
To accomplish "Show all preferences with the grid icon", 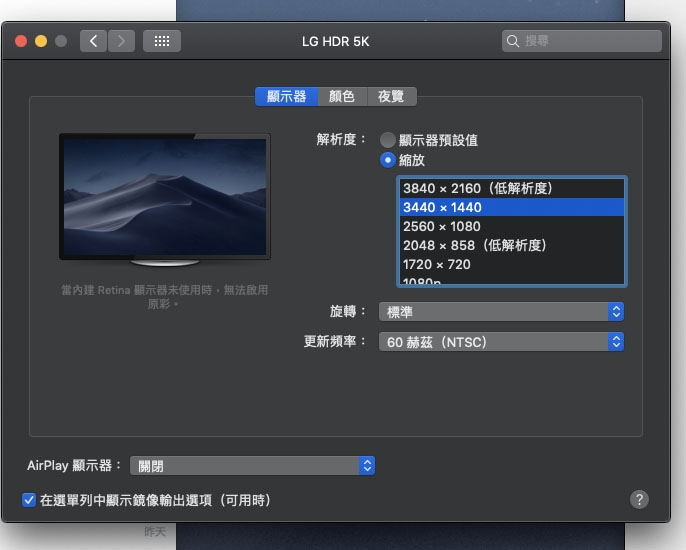I will pyautogui.click(x=162, y=41).
